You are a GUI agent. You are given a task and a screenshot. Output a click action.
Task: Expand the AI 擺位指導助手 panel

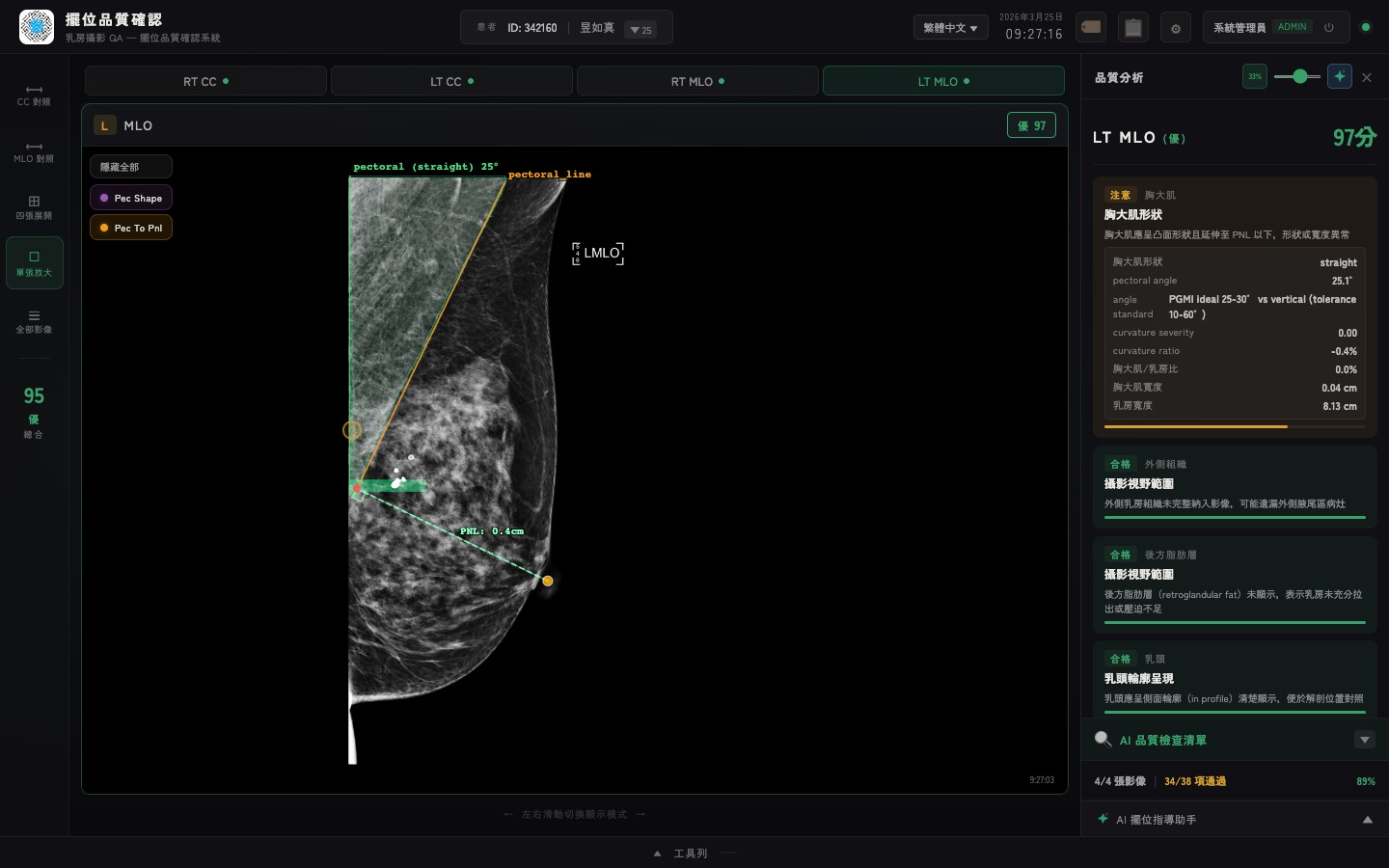tap(1367, 820)
